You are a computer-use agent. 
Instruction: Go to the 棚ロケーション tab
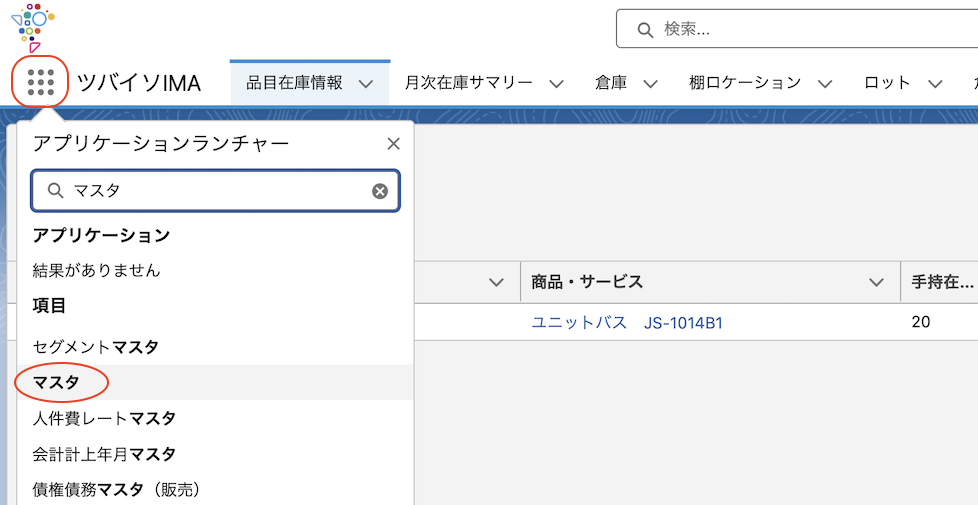[745, 83]
